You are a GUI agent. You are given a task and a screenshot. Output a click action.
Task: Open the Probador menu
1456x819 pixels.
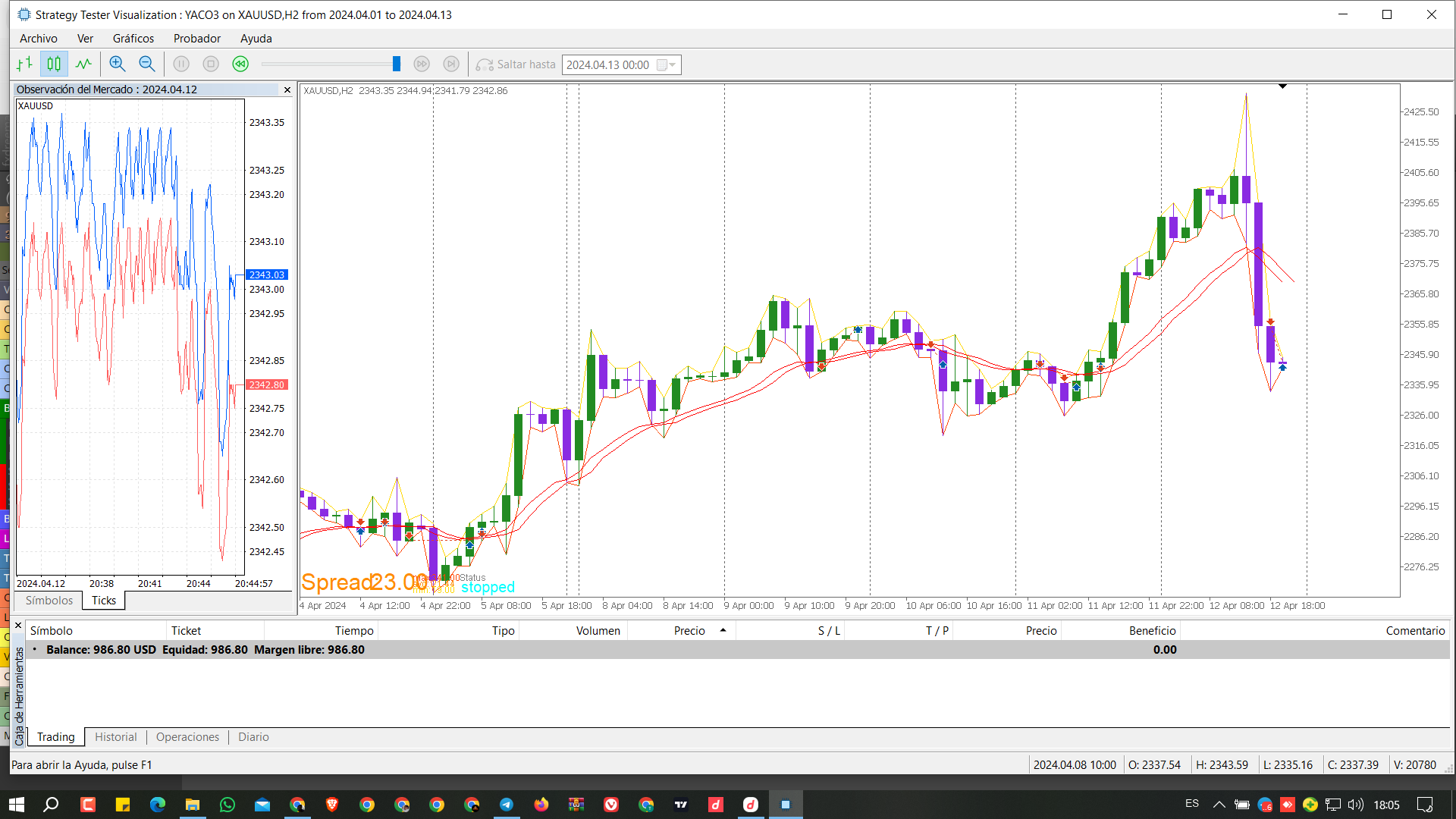(197, 39)
